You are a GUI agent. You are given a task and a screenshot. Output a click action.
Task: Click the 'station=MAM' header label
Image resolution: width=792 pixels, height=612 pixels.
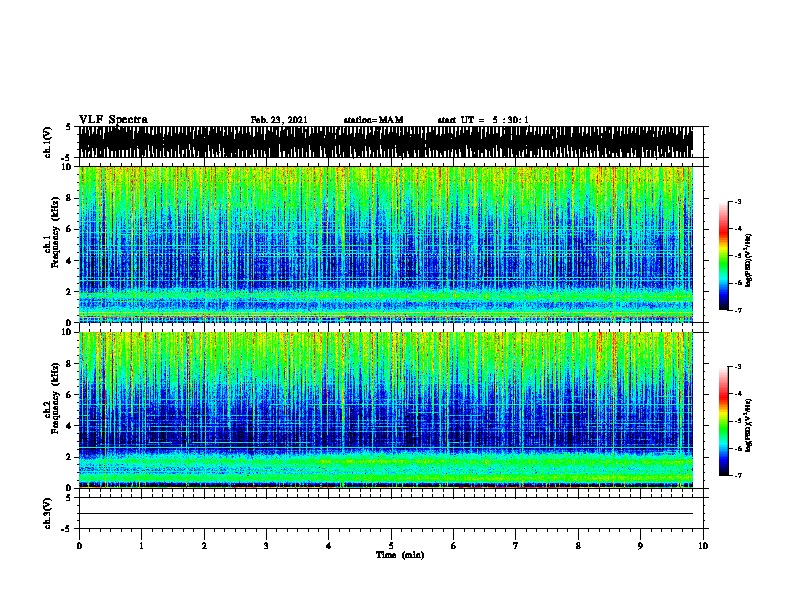click(x=373, y=120)
